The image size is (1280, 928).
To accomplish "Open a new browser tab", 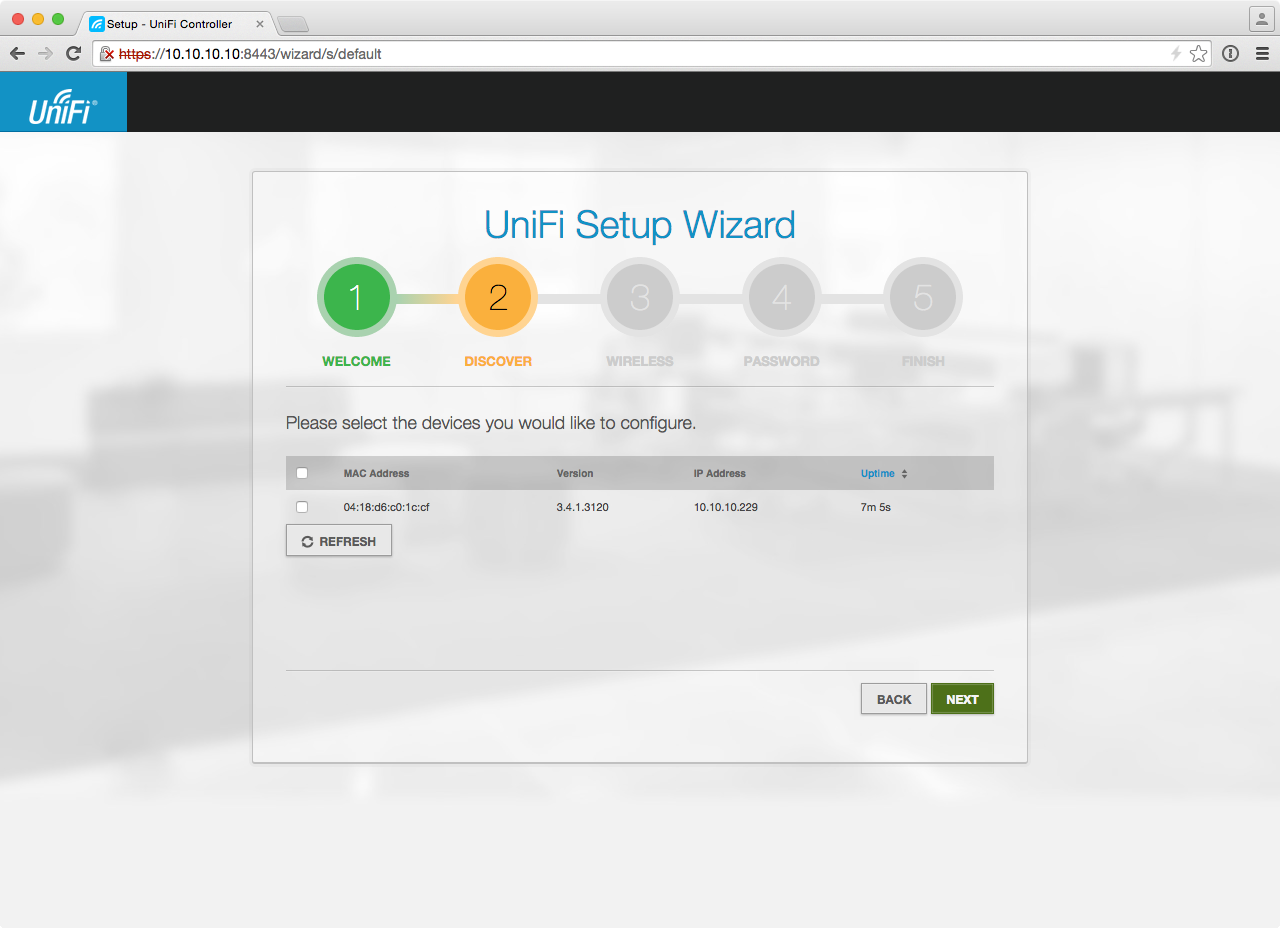I will tap(292, 24).
